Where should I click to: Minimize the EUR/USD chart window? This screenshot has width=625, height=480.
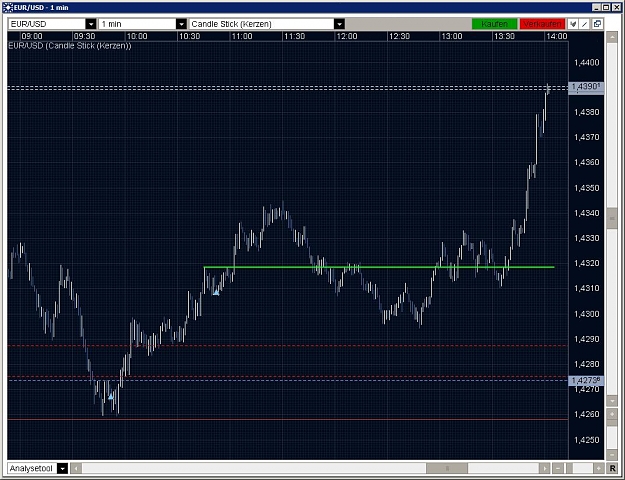point(596,7)
